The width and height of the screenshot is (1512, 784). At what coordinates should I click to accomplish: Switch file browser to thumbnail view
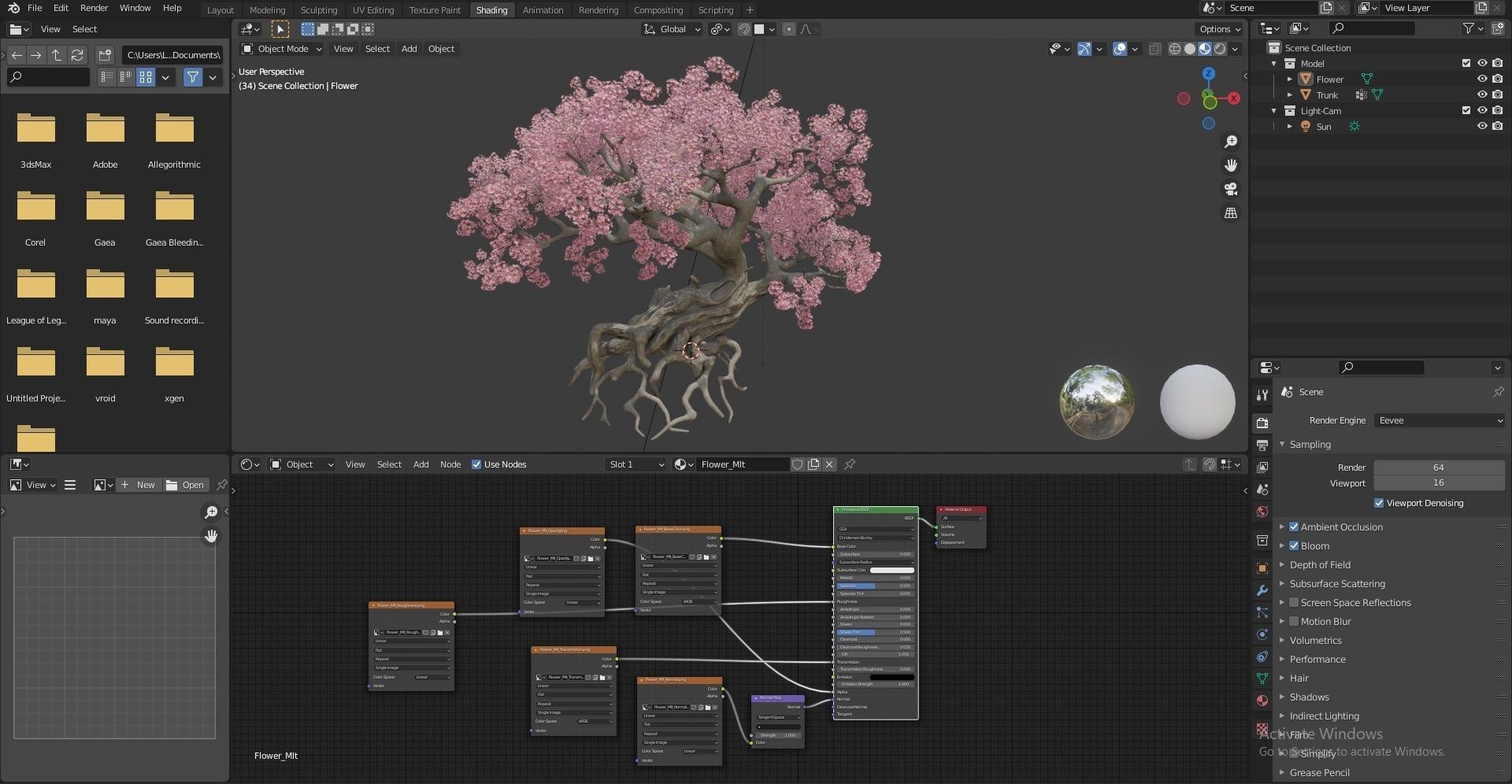(x=146, y=77)
